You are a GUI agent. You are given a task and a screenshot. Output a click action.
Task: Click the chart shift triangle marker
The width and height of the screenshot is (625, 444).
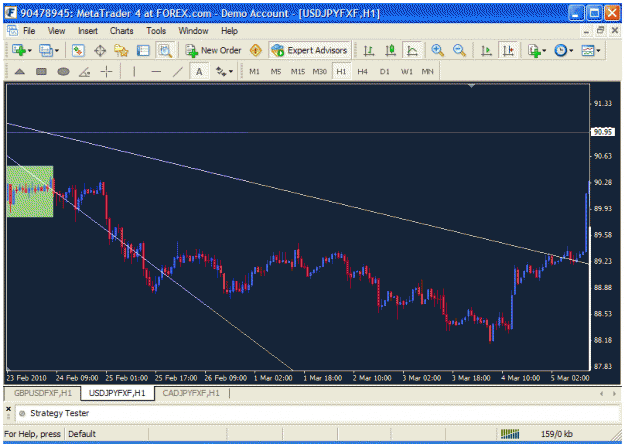(x=472, y=86)
